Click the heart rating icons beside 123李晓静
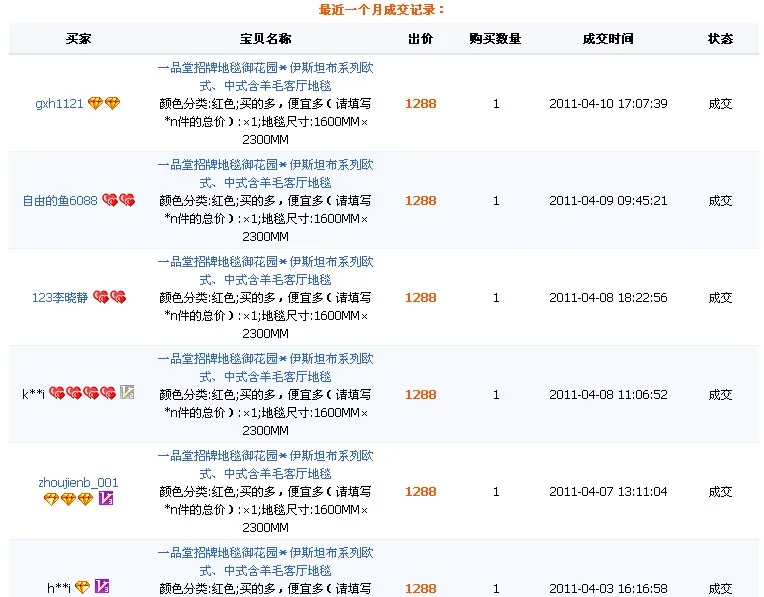Image resolution: width=764 pixels, height=597 pixels. coord(110,297)
